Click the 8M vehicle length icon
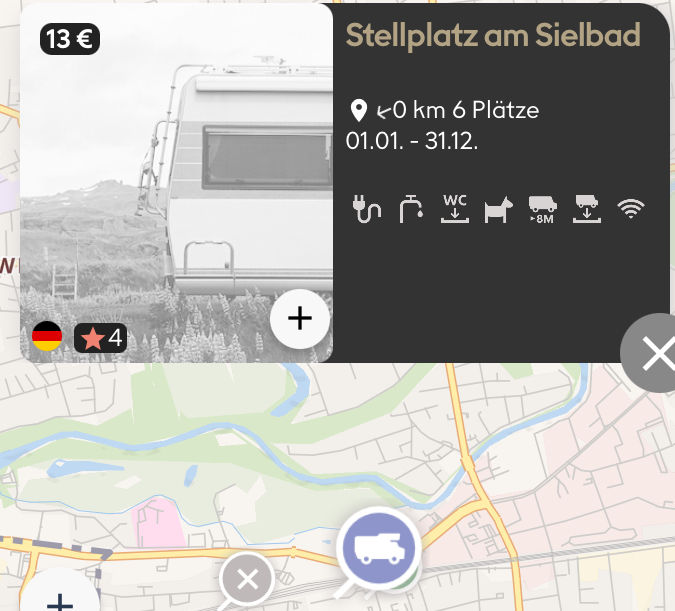The height and width of the screenshot is (611, 675). tap(542, 210)
